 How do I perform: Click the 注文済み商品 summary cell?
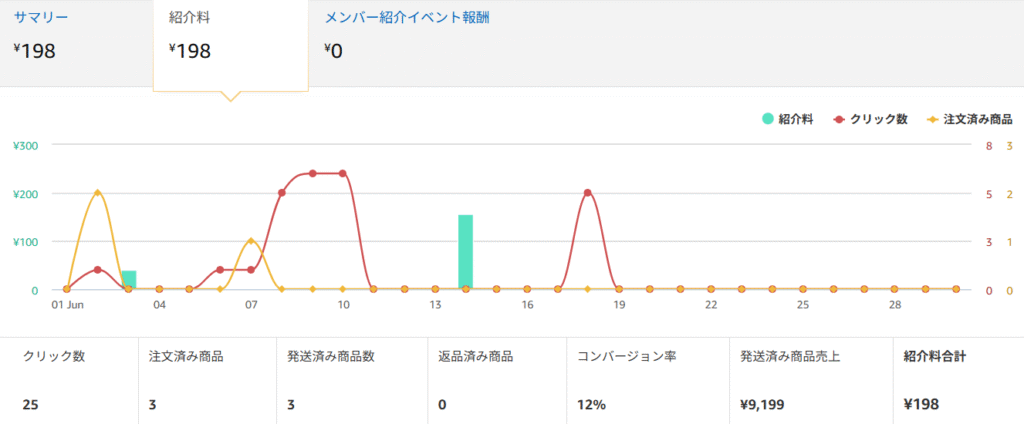tap(206, 380)
